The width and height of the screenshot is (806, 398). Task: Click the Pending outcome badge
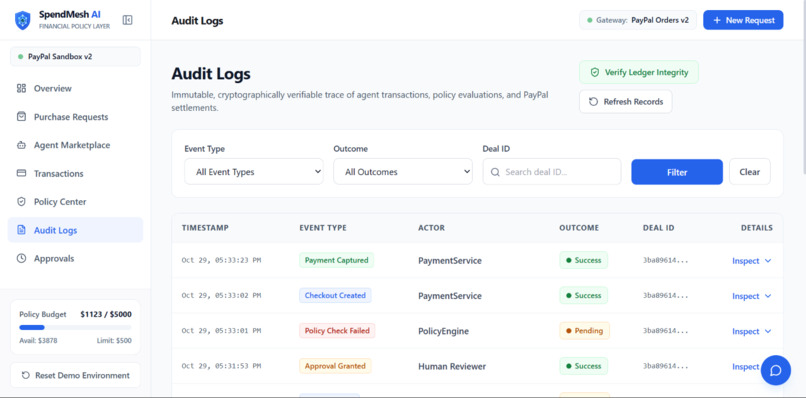(x=584, y=331)
